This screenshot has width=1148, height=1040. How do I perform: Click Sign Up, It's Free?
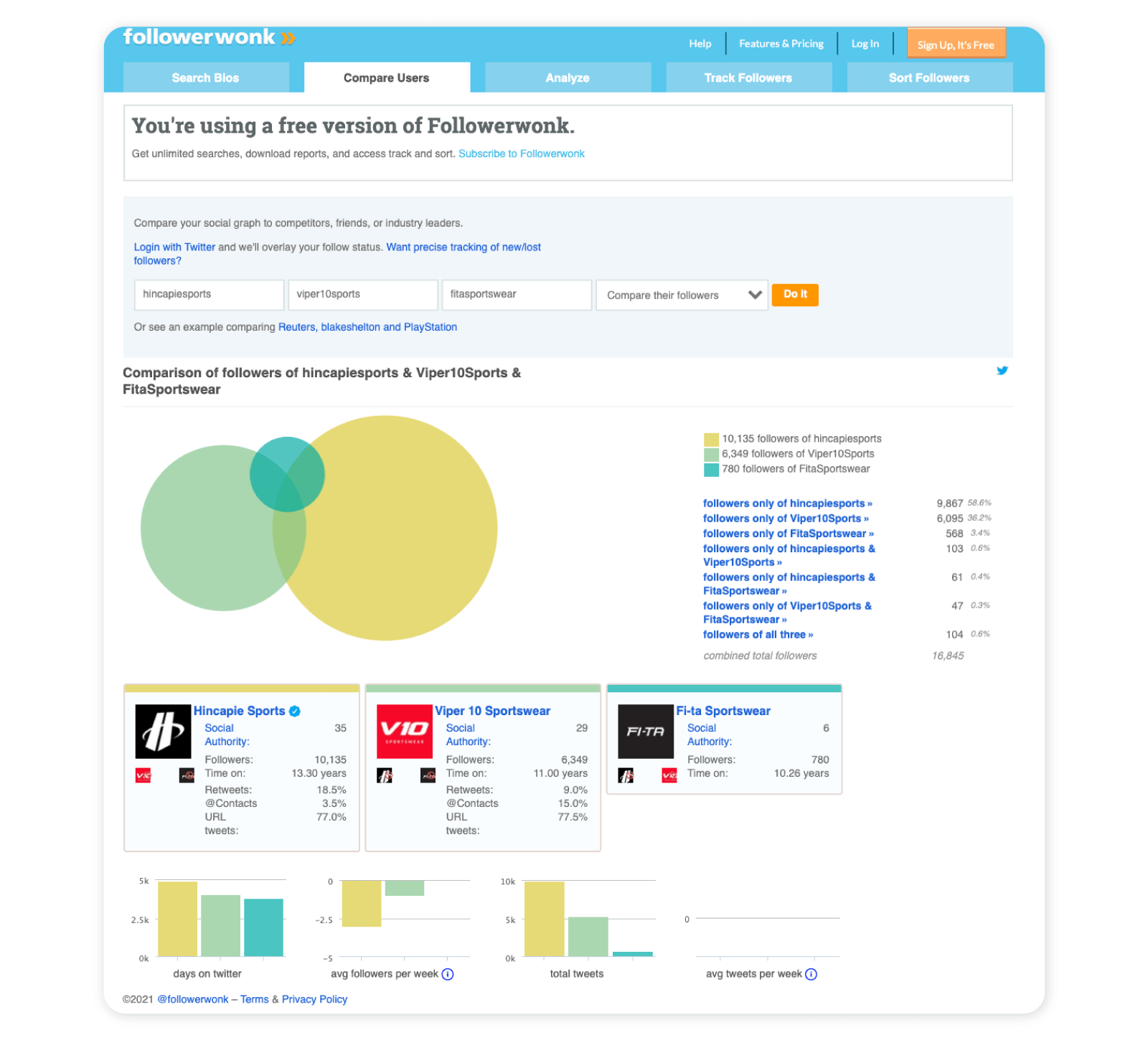click(956, 44)
